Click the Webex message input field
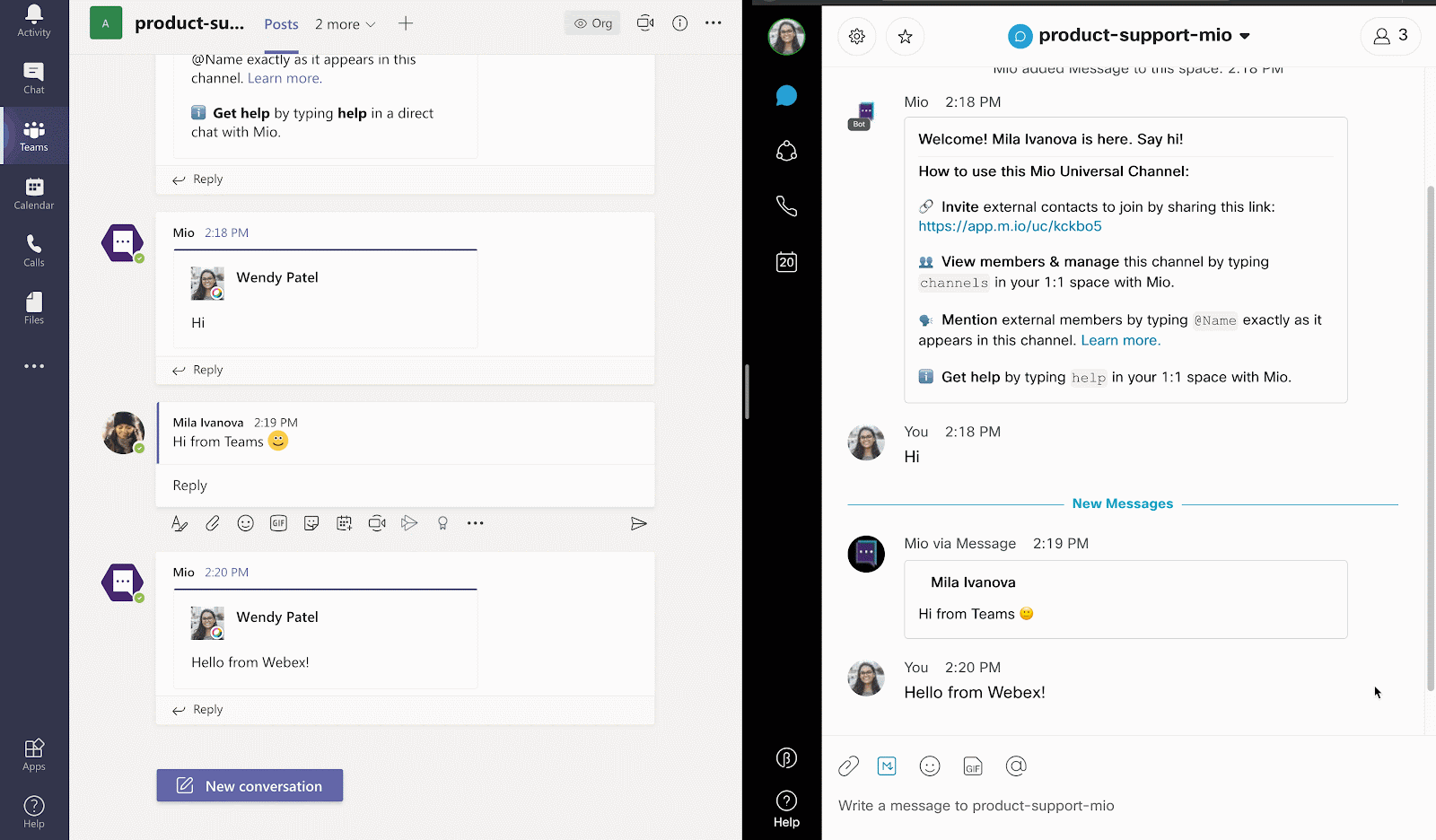Viewport: 1436px width, 840px height. click(1129, 806)
